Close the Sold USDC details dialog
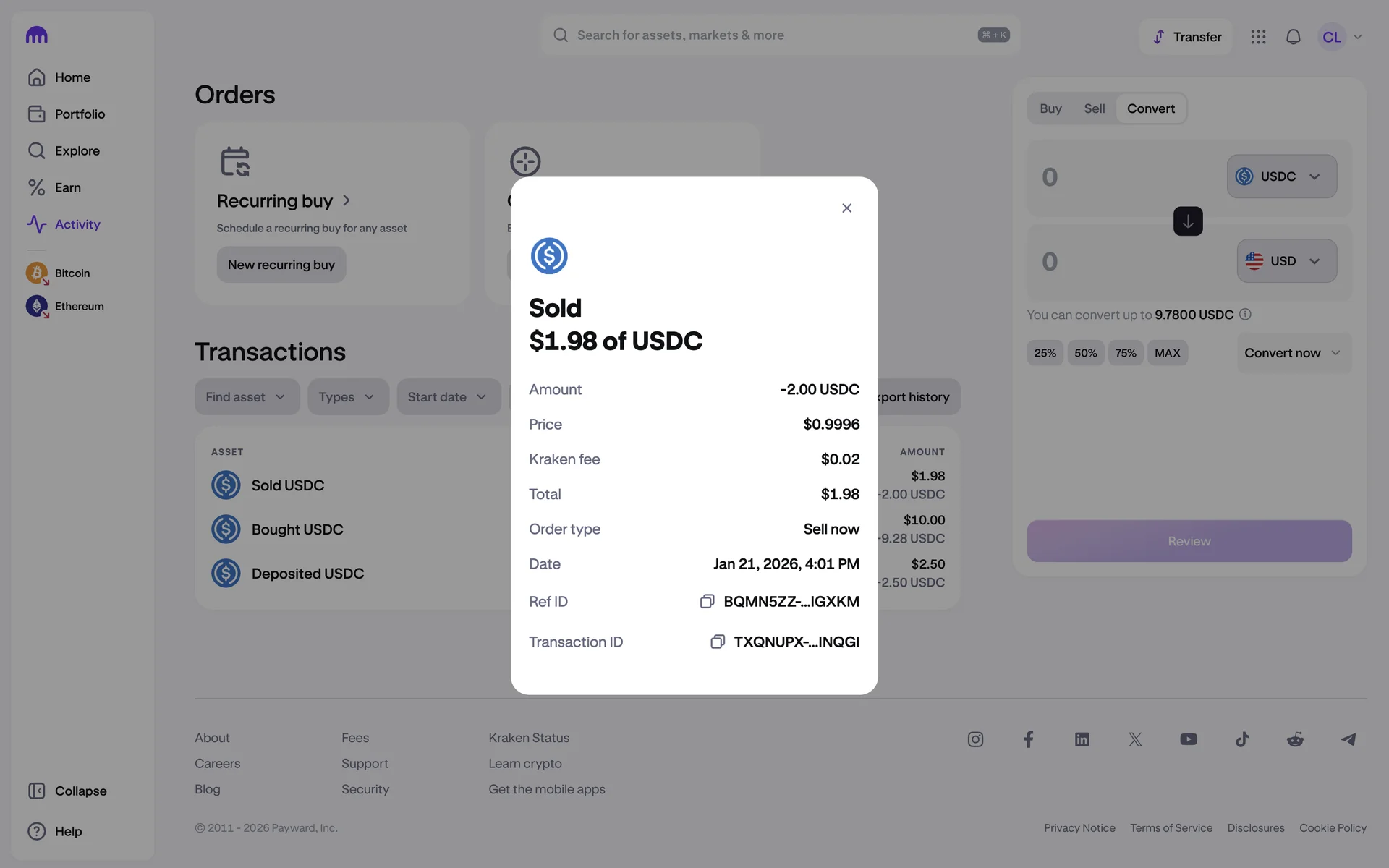This screenshot has height=868, width=1389. (x=846, y=208)
